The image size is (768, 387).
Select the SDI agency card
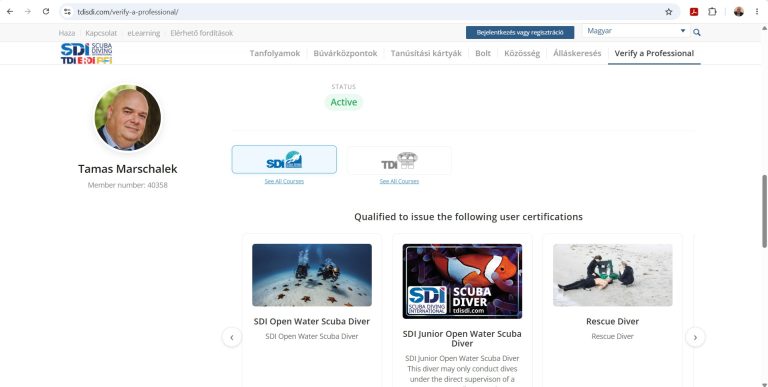click(284, 159)
